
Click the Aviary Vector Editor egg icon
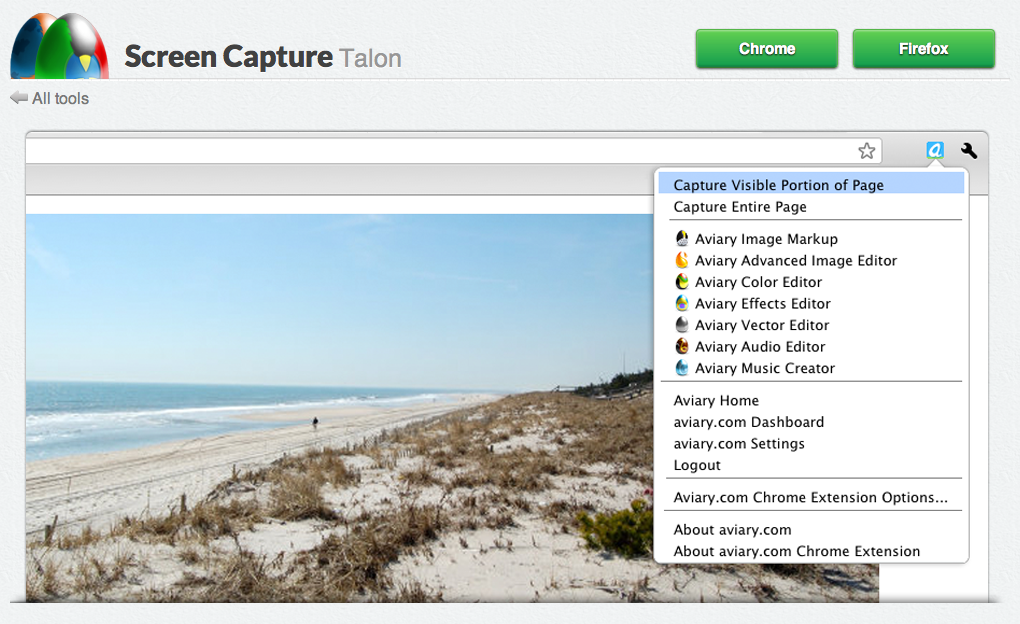pos(682,324)
